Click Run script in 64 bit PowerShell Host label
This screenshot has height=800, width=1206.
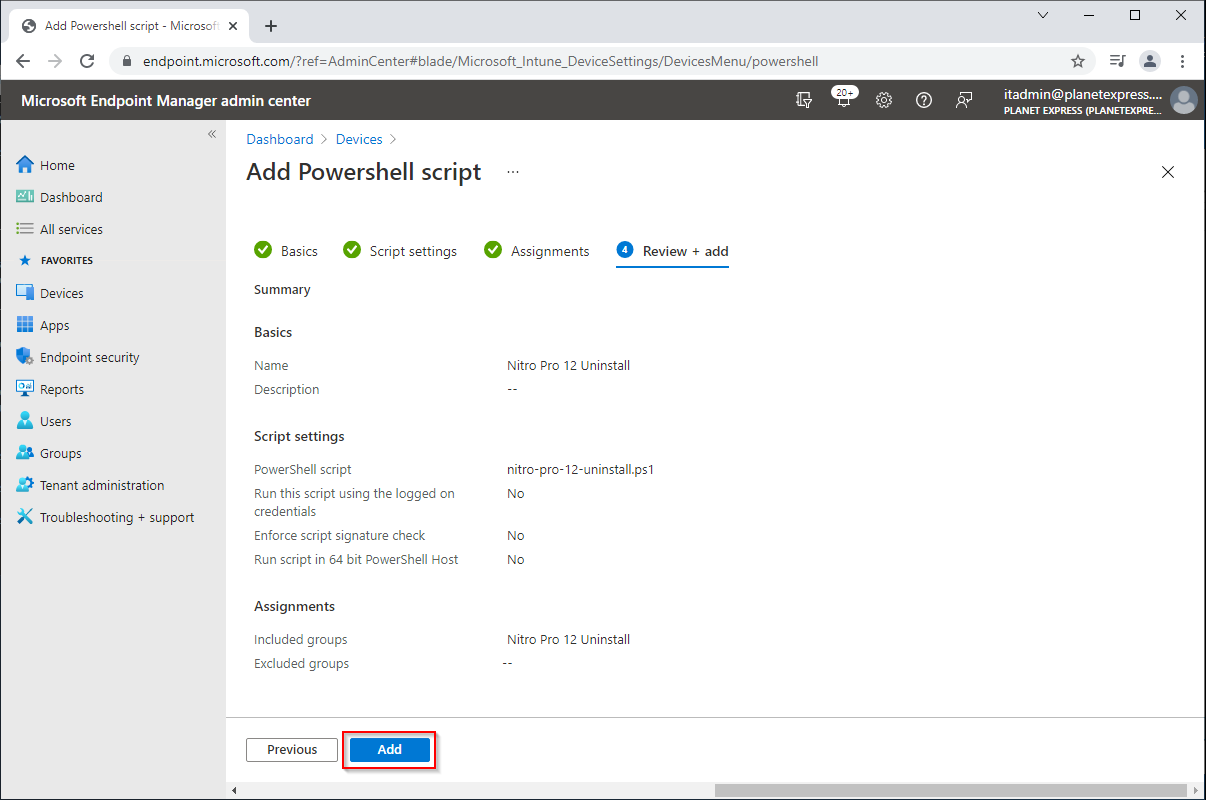[x=356, y=559]
